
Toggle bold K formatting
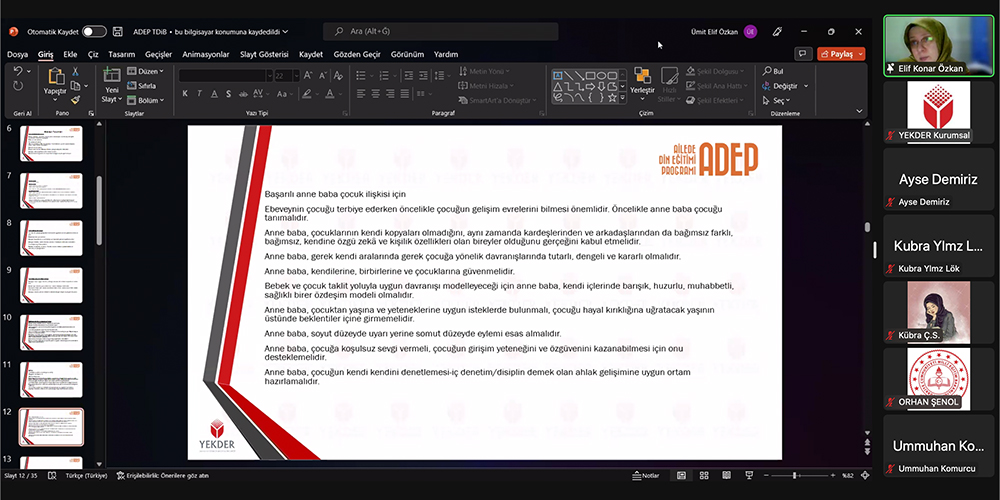[185, 94]
